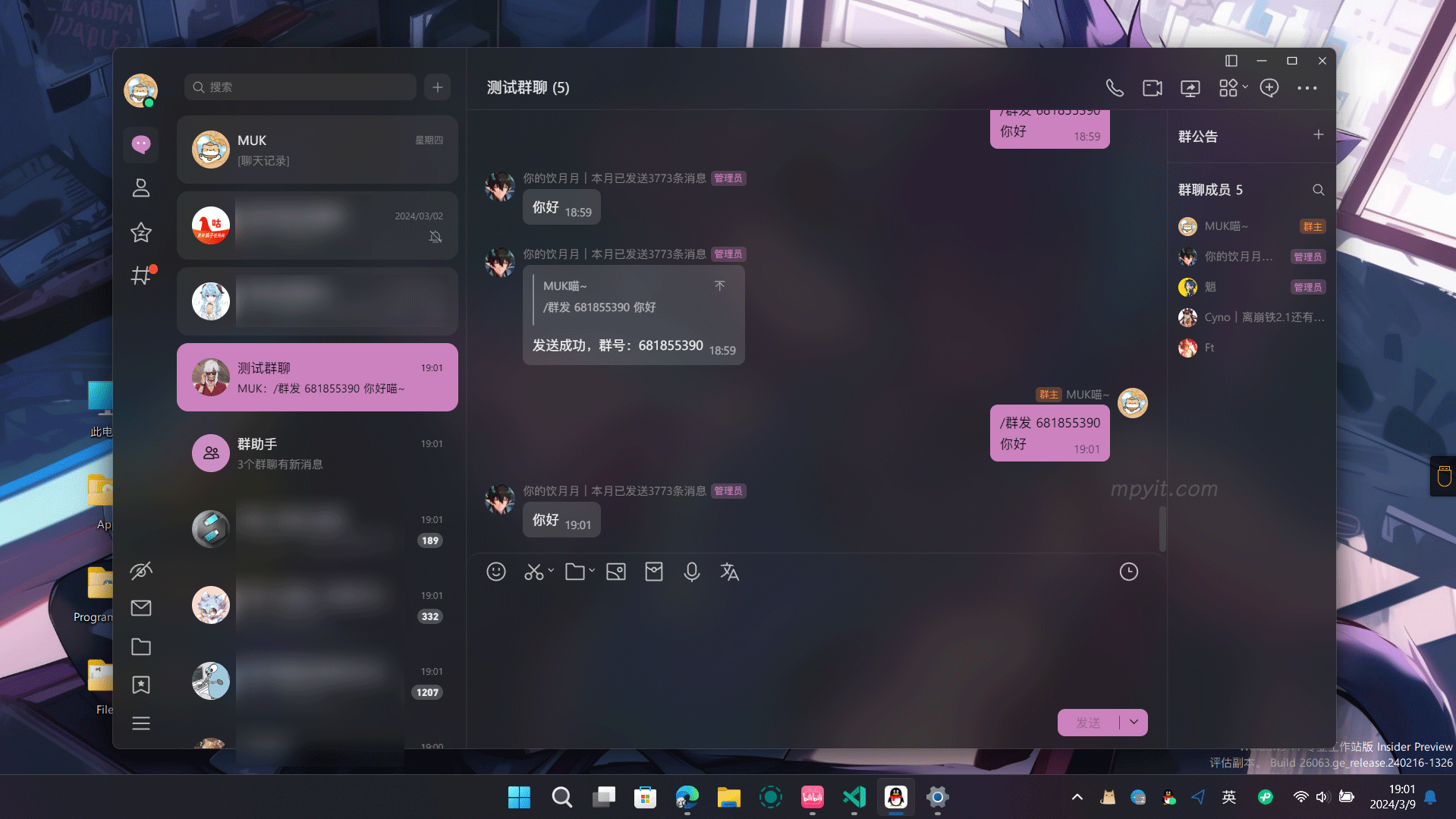Switch to the messages sidebar tab

click(141, 144)
